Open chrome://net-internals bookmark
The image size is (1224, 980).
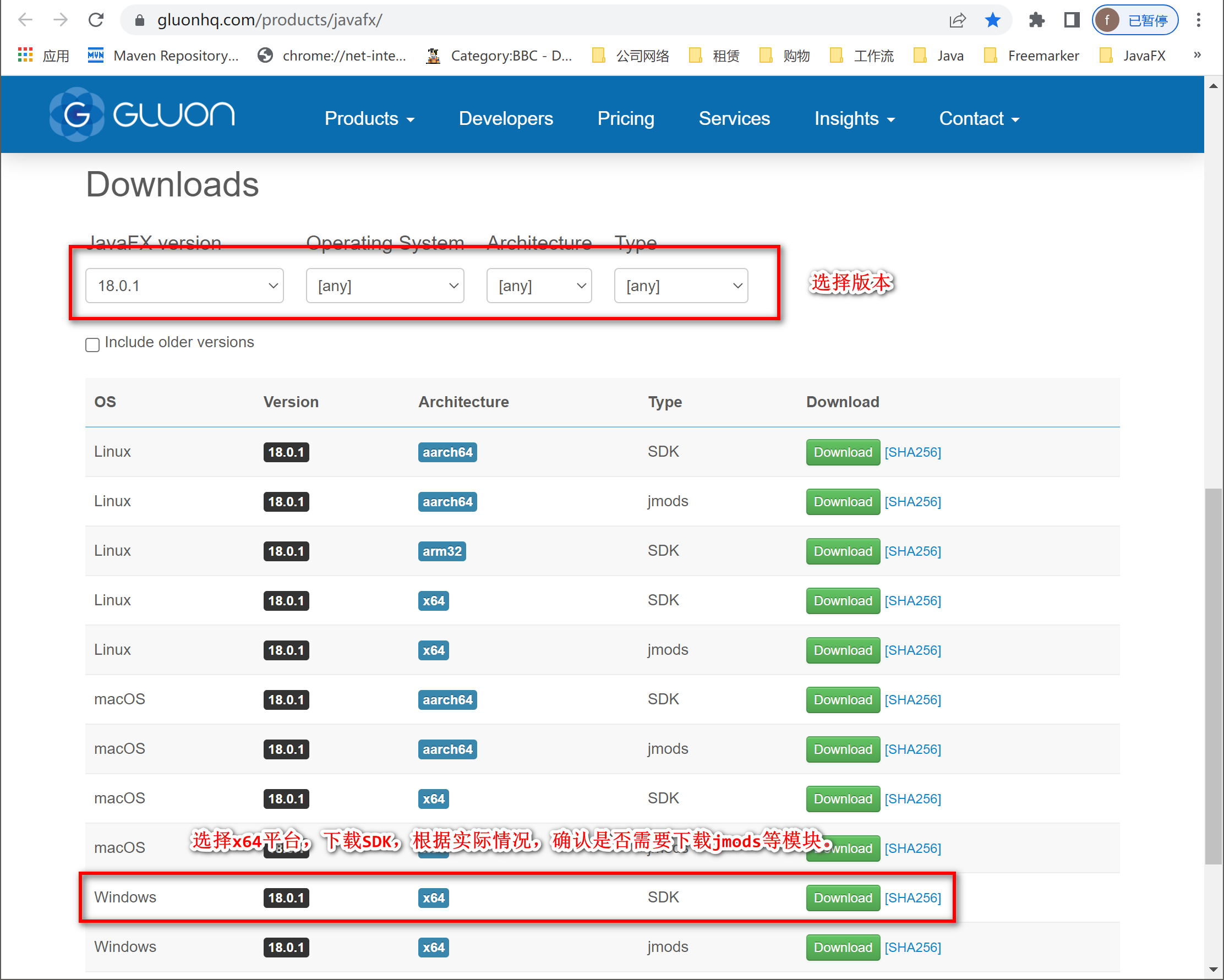click(331, 56)
